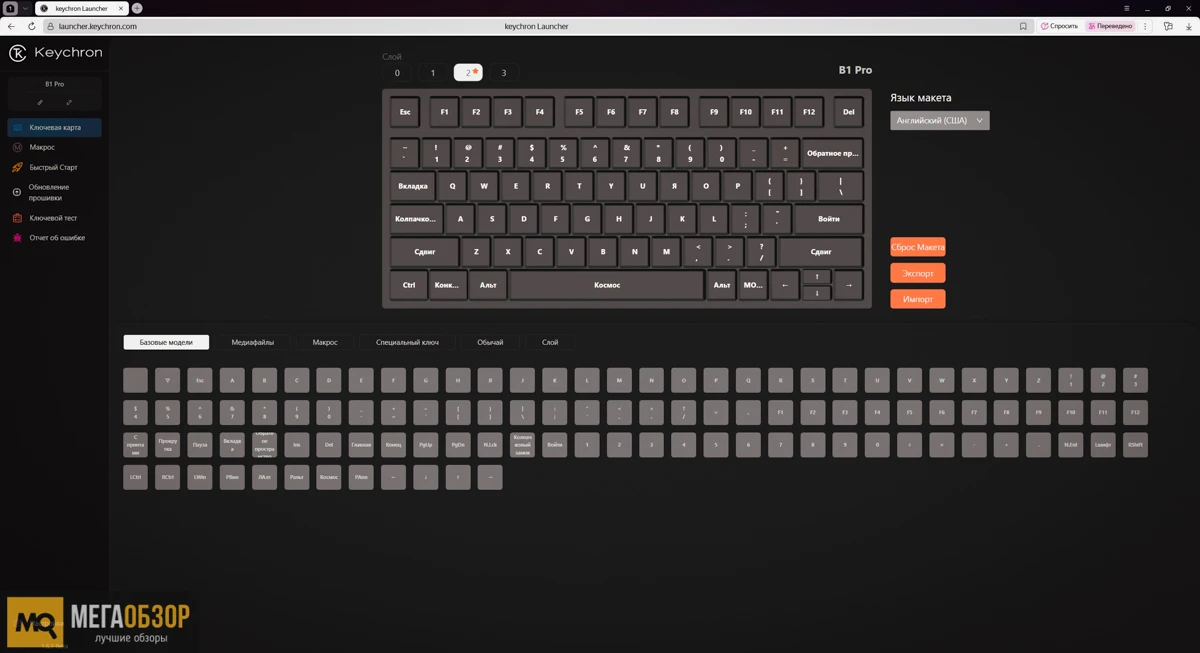Pick the PgUp key in the palette
This screenshot has height=653, width=1200.
coord(426,445)
